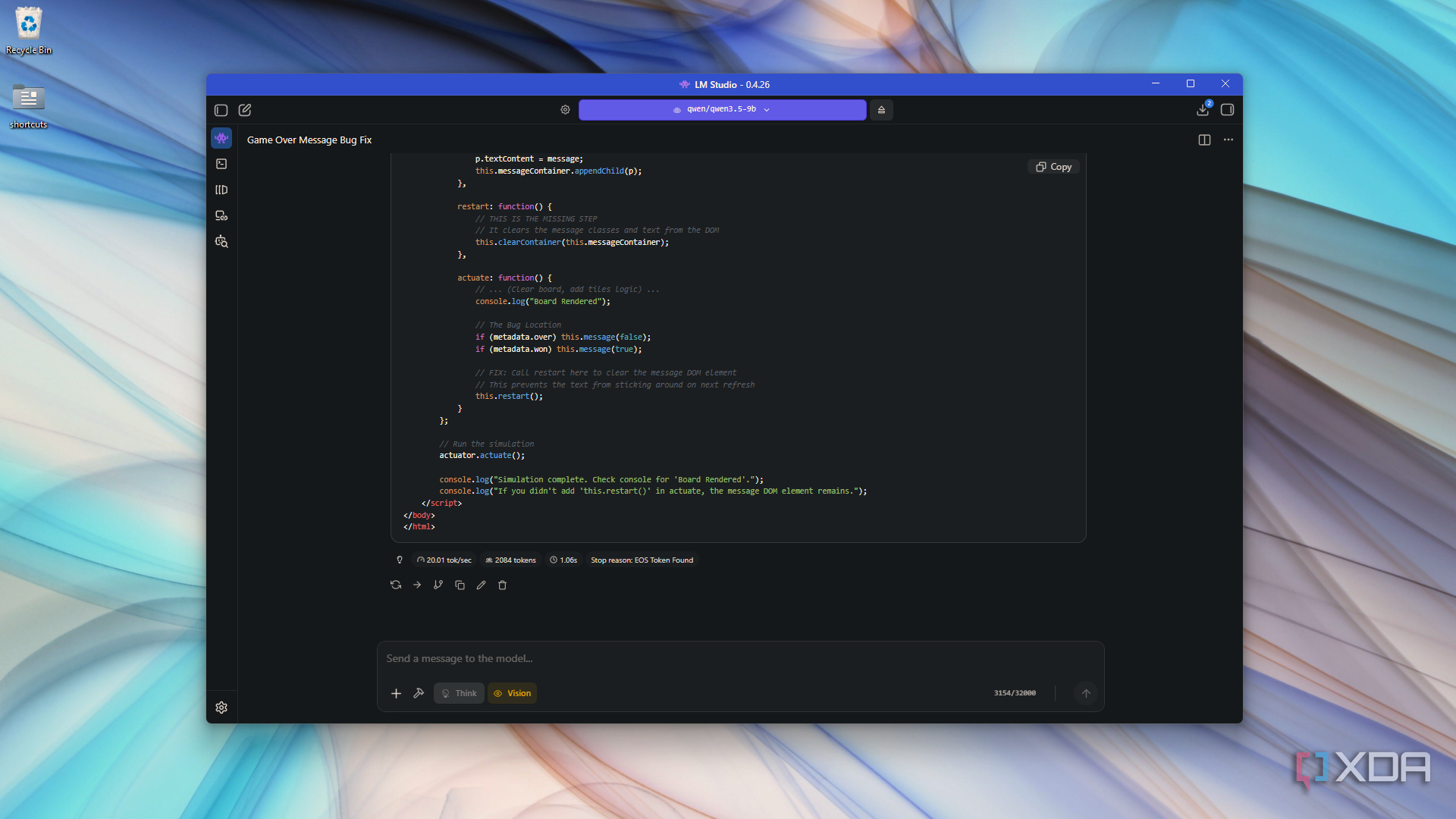The image size is (1456, 819).
Task: Edit the assistant message
Action: click(x=481, y=585)
